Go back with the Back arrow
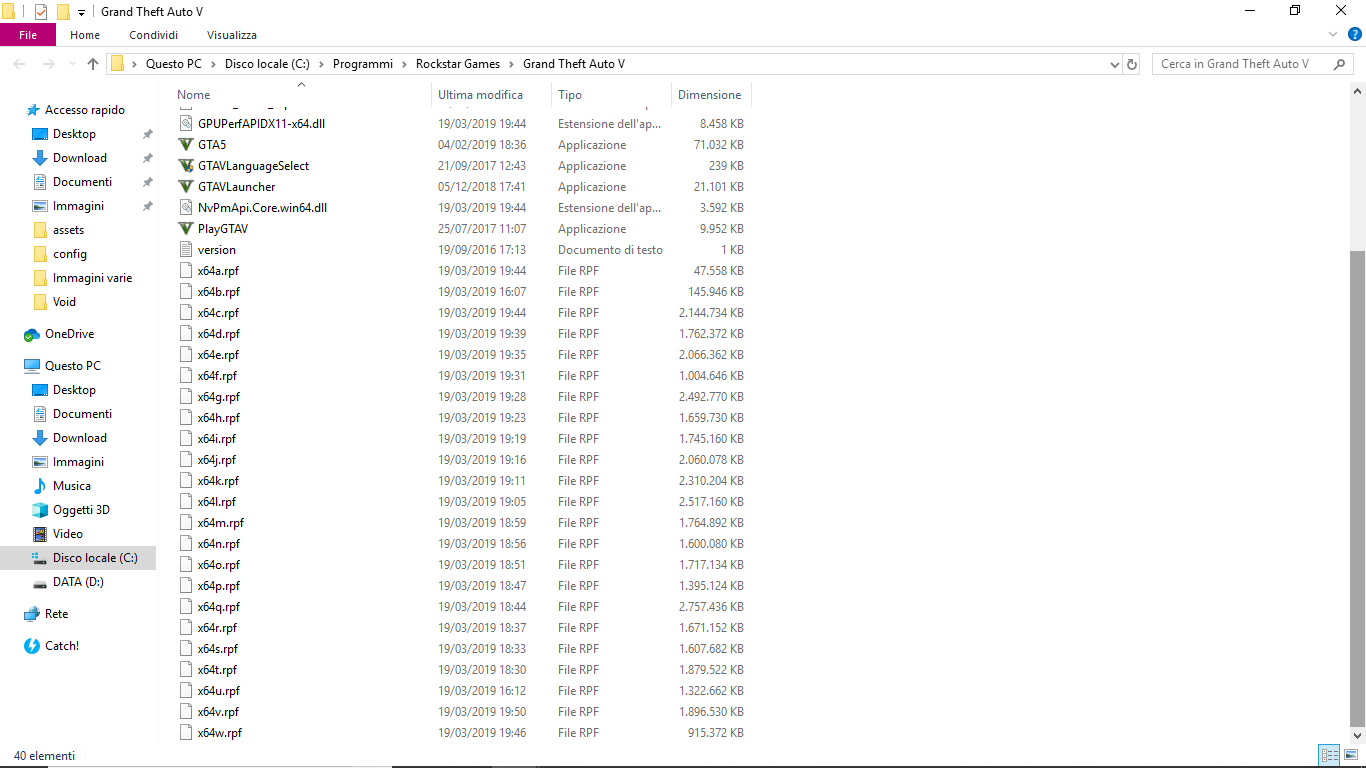Screen dimensions: 1366x768 [x=19, y=64]
